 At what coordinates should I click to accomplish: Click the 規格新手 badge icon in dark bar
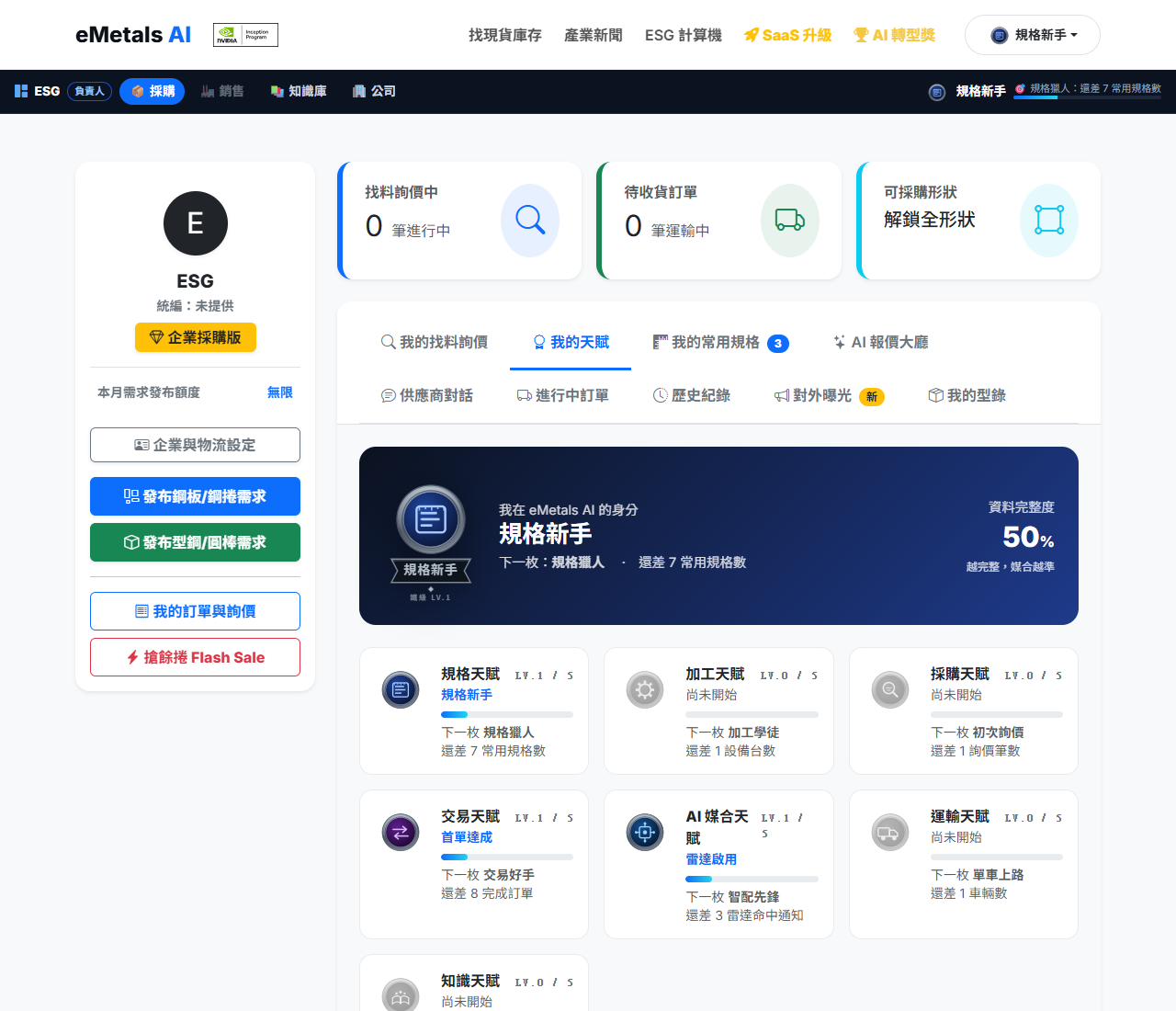pyautogui.click(x=937, y=92)
